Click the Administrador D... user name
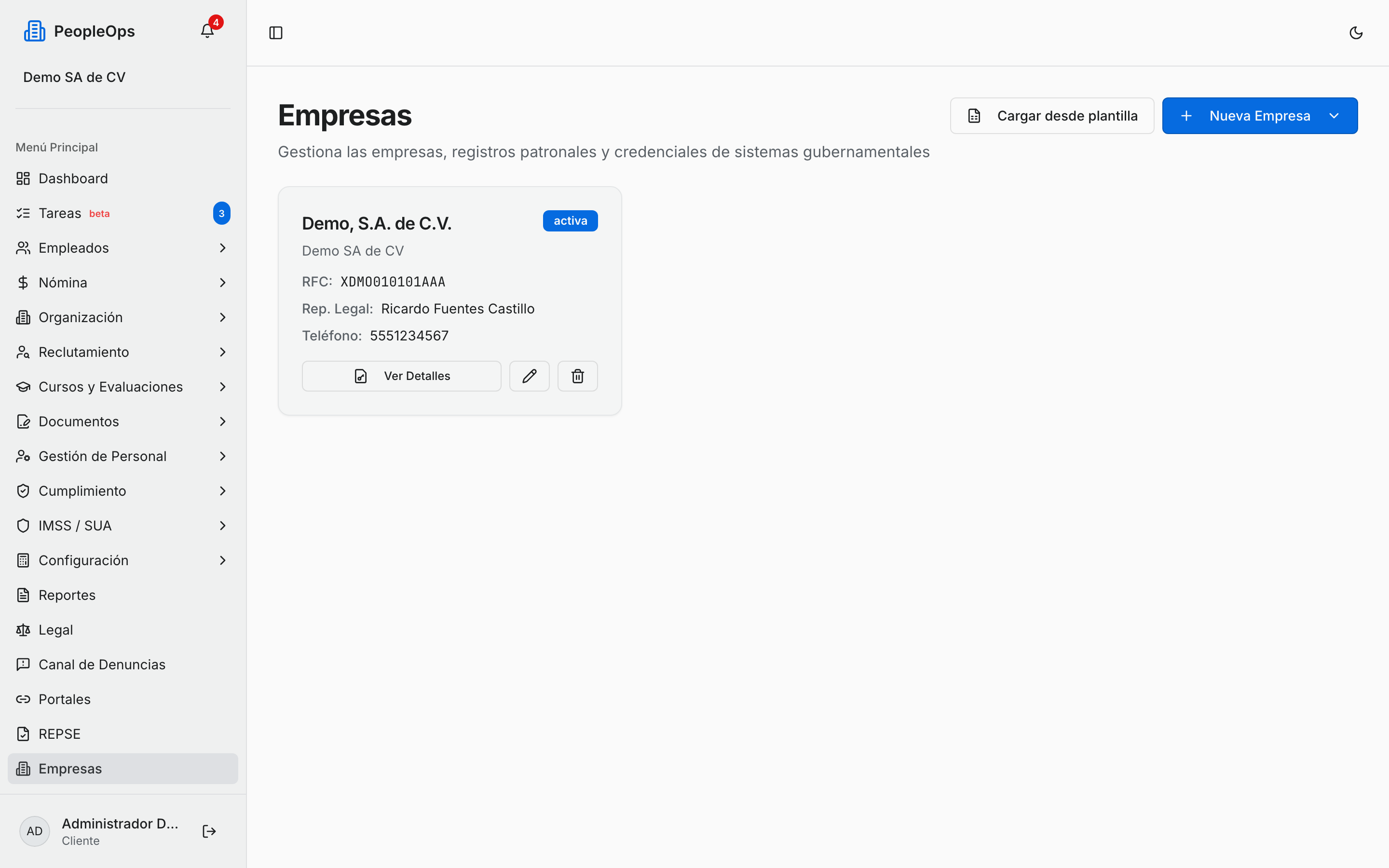 click(120, 824)
